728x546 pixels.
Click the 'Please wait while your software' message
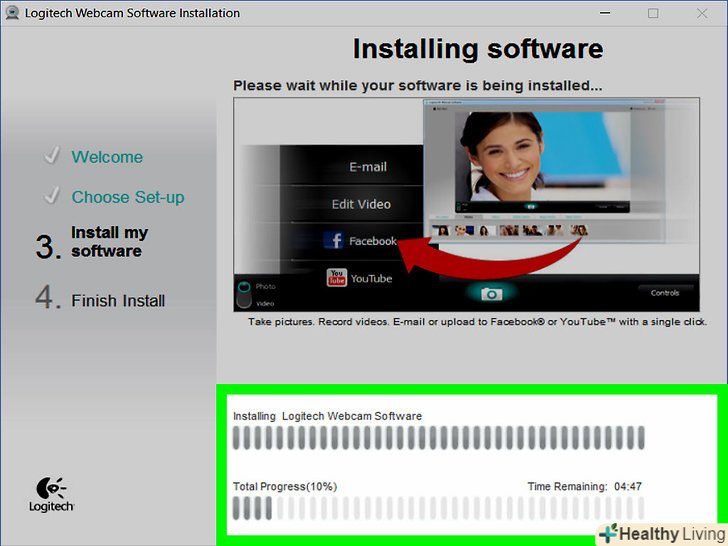(417, 85)
